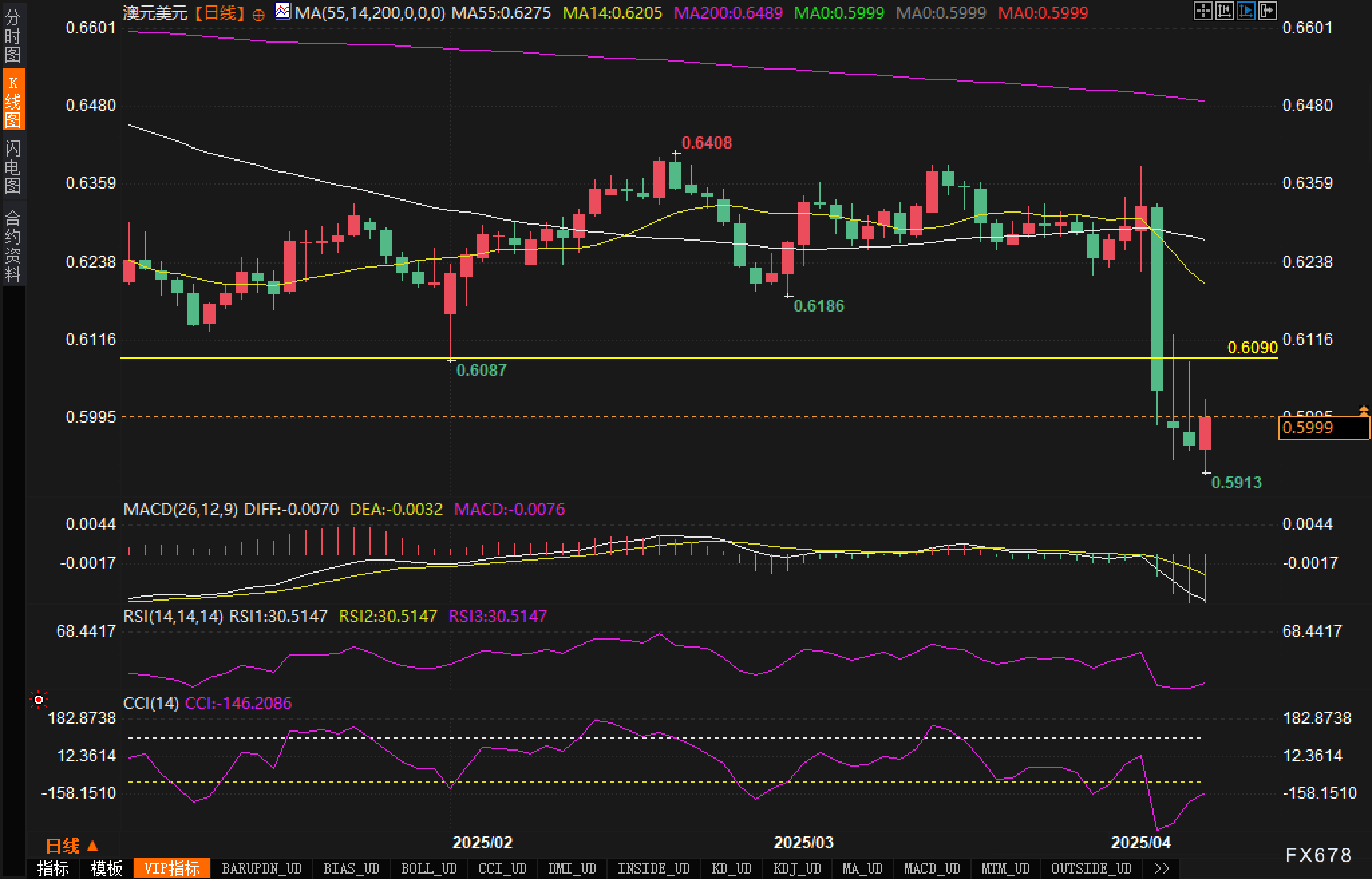Open the 日线 period dropdown at bottom-left
Screen dimensions: 1372x879
pyautogui.click(x=72, y=846)
